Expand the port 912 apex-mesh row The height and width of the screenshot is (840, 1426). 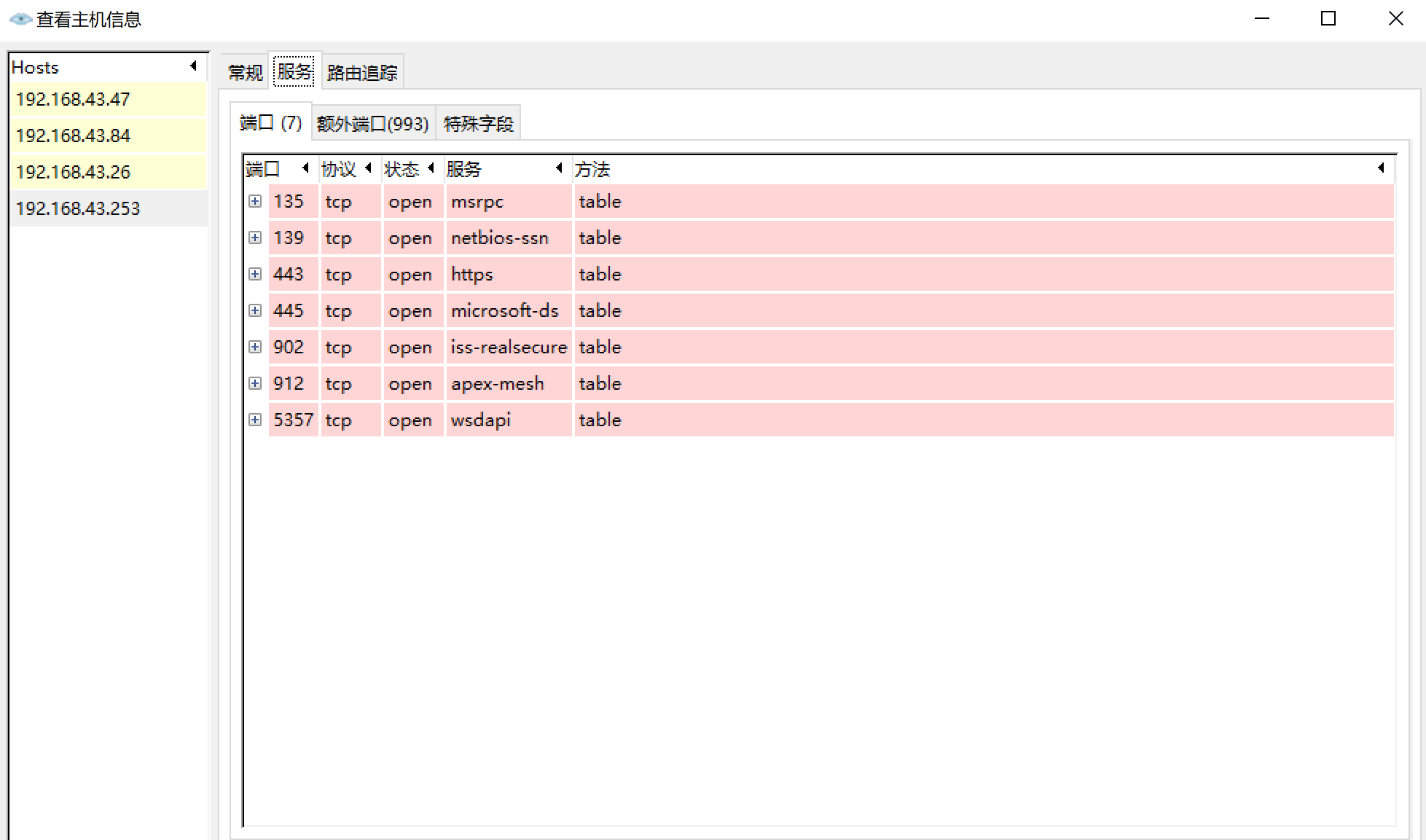pyautogui.click(x=255, y=383)
